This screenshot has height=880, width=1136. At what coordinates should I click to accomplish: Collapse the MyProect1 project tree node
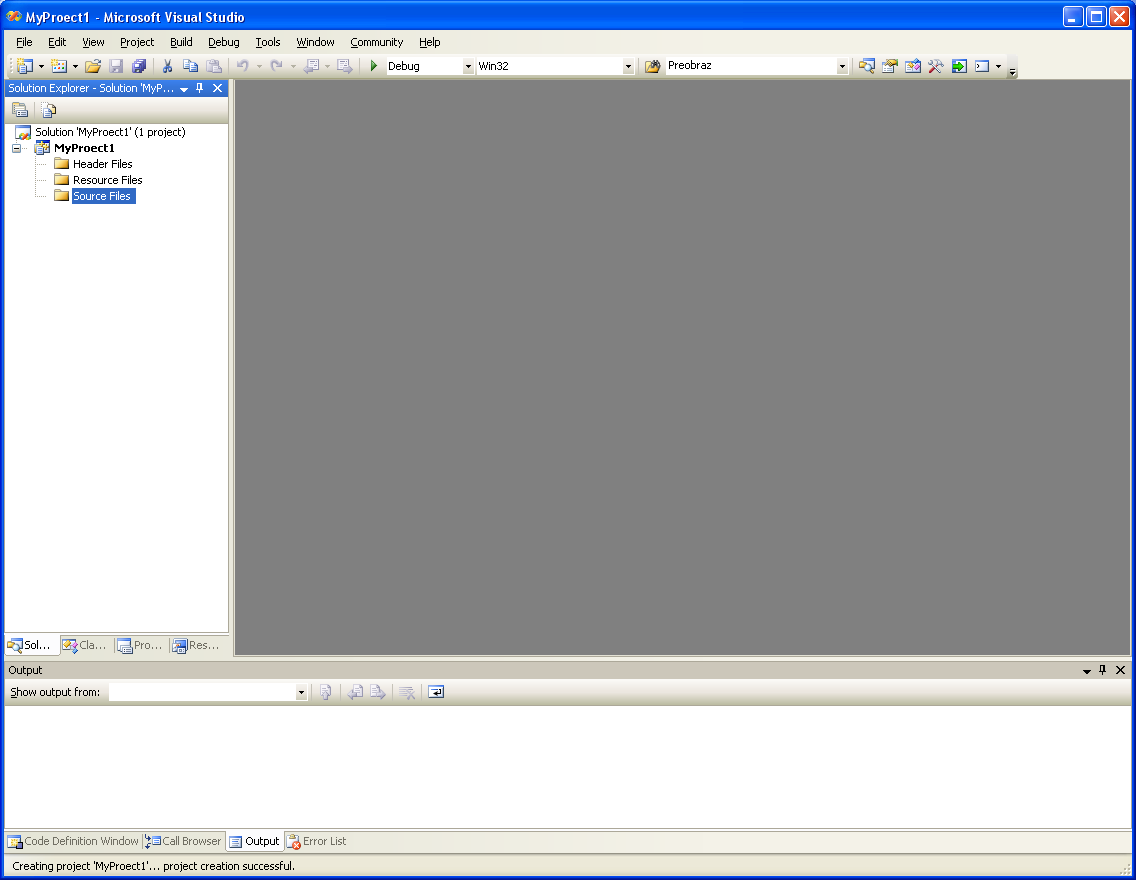click(16, 148)
